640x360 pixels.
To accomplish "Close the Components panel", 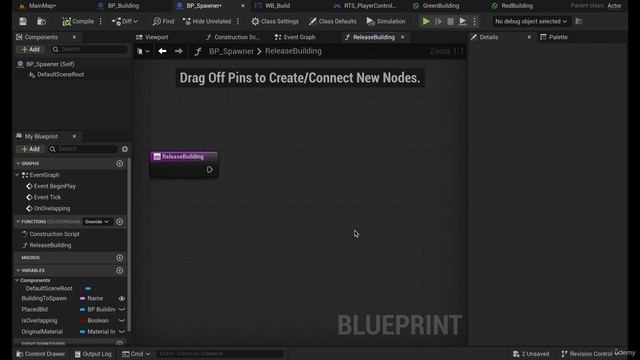I will click(74, 37).
